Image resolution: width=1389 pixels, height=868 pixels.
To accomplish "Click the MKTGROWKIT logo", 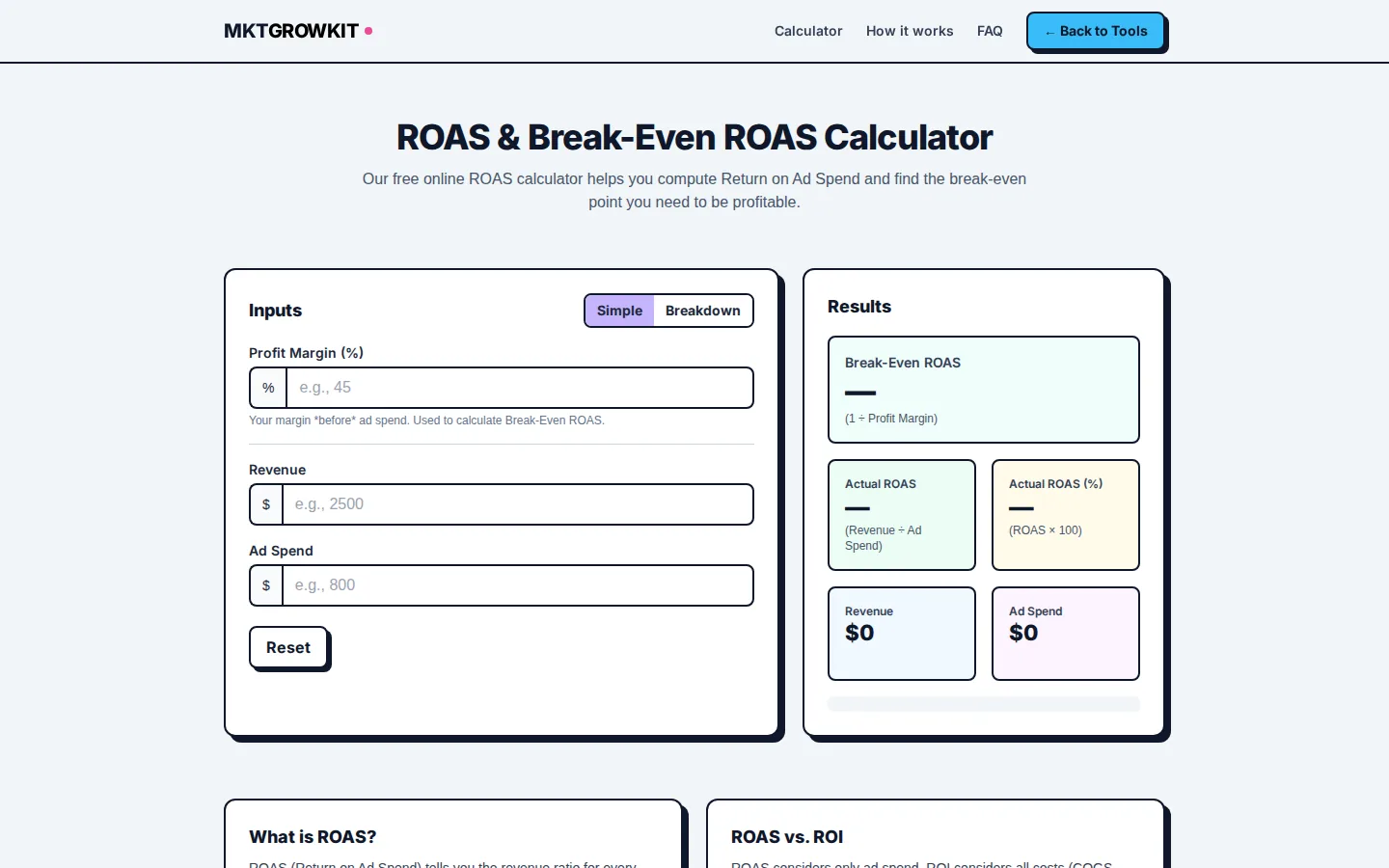I will [298, 31].
